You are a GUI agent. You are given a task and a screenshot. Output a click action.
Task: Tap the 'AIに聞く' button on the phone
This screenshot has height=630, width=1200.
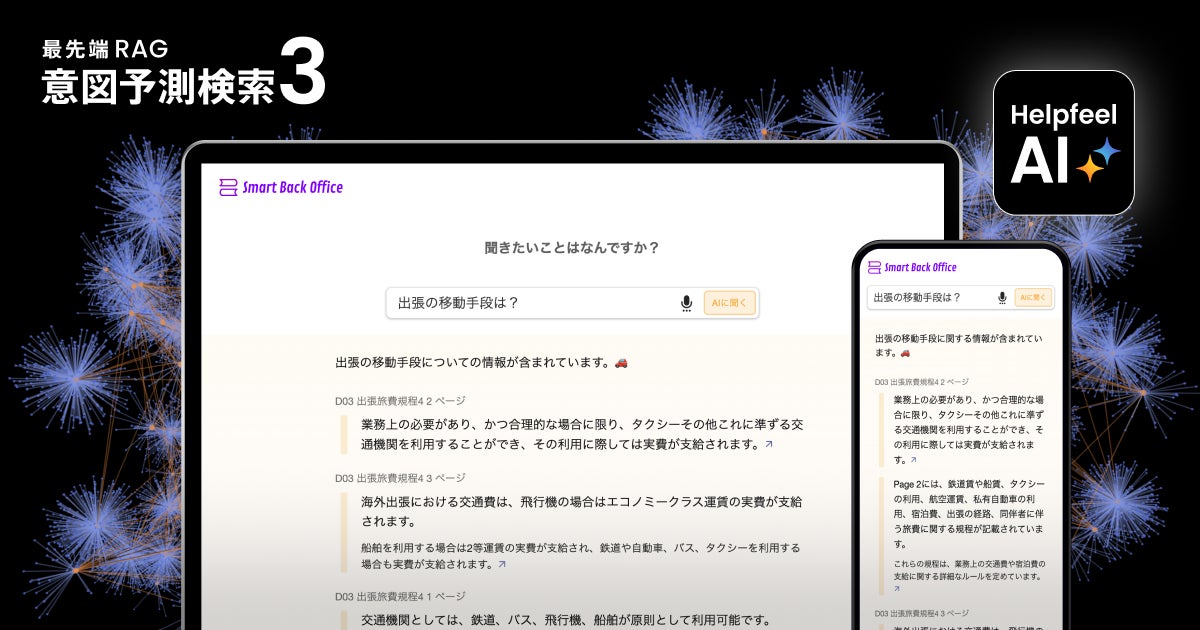point(1033,297)
